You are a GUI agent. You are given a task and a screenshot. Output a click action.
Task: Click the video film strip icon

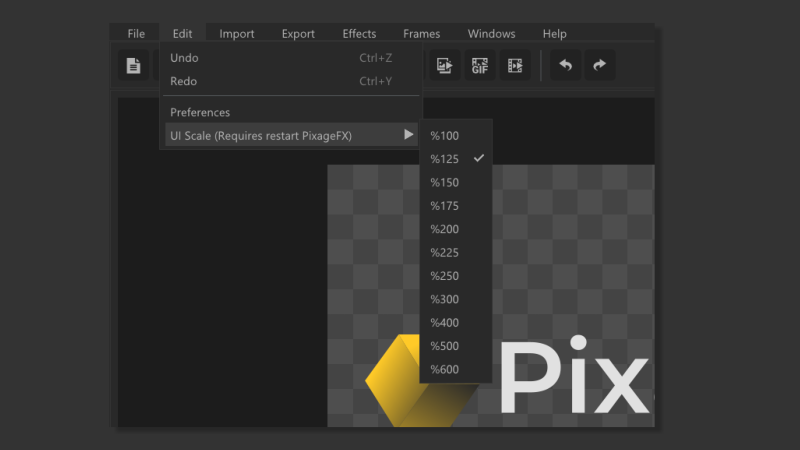point(515,66)
